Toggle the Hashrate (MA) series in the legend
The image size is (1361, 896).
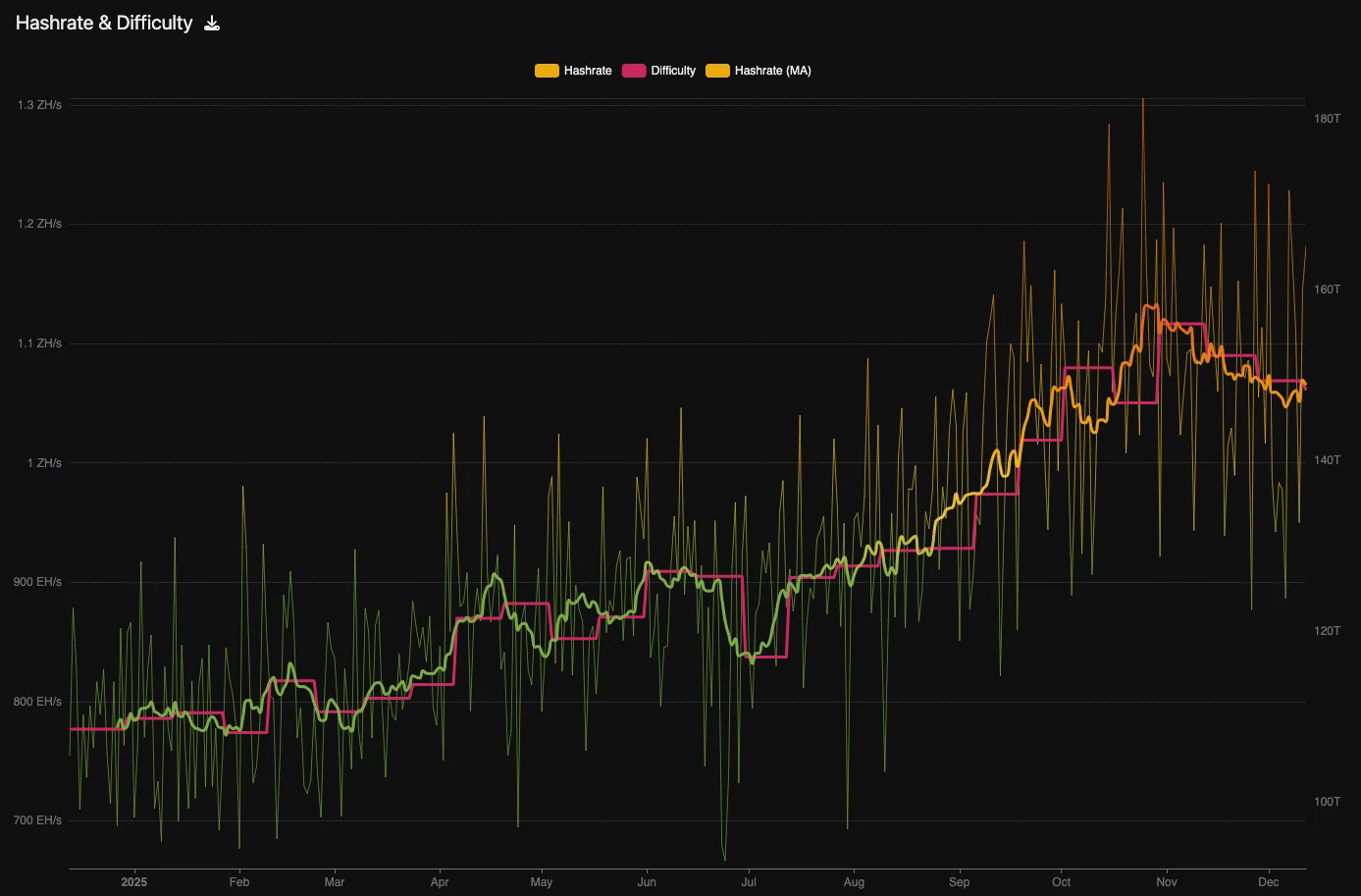pos(758,70)
